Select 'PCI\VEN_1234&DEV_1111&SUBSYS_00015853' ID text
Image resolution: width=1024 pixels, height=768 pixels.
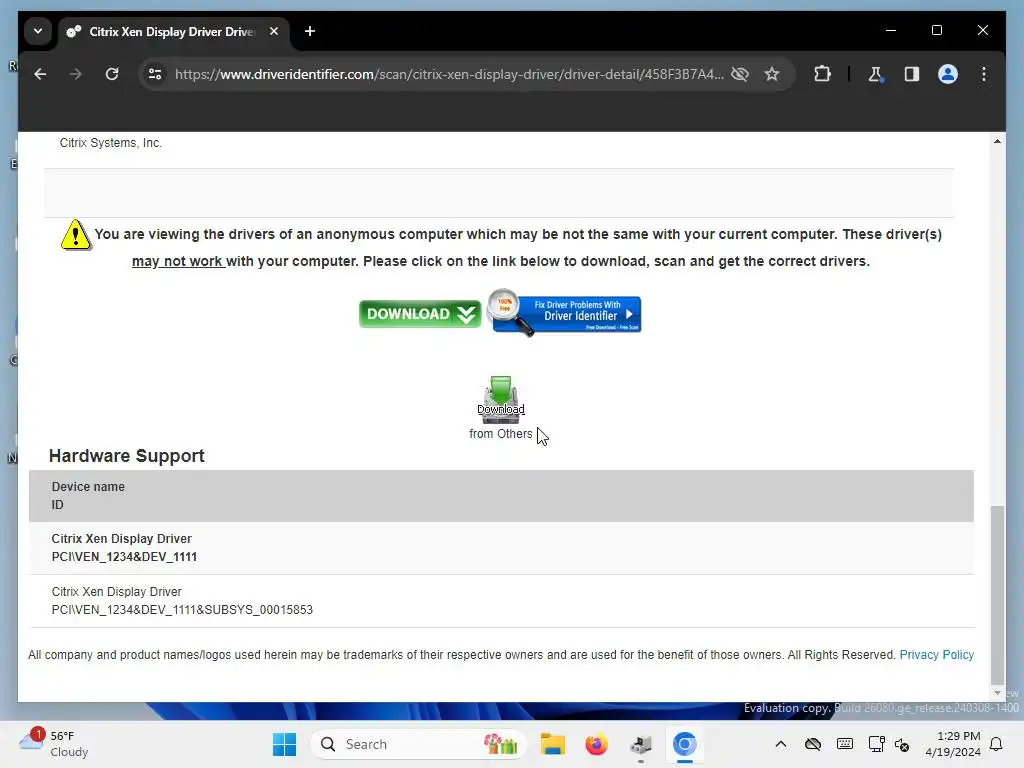pos(182,610)
